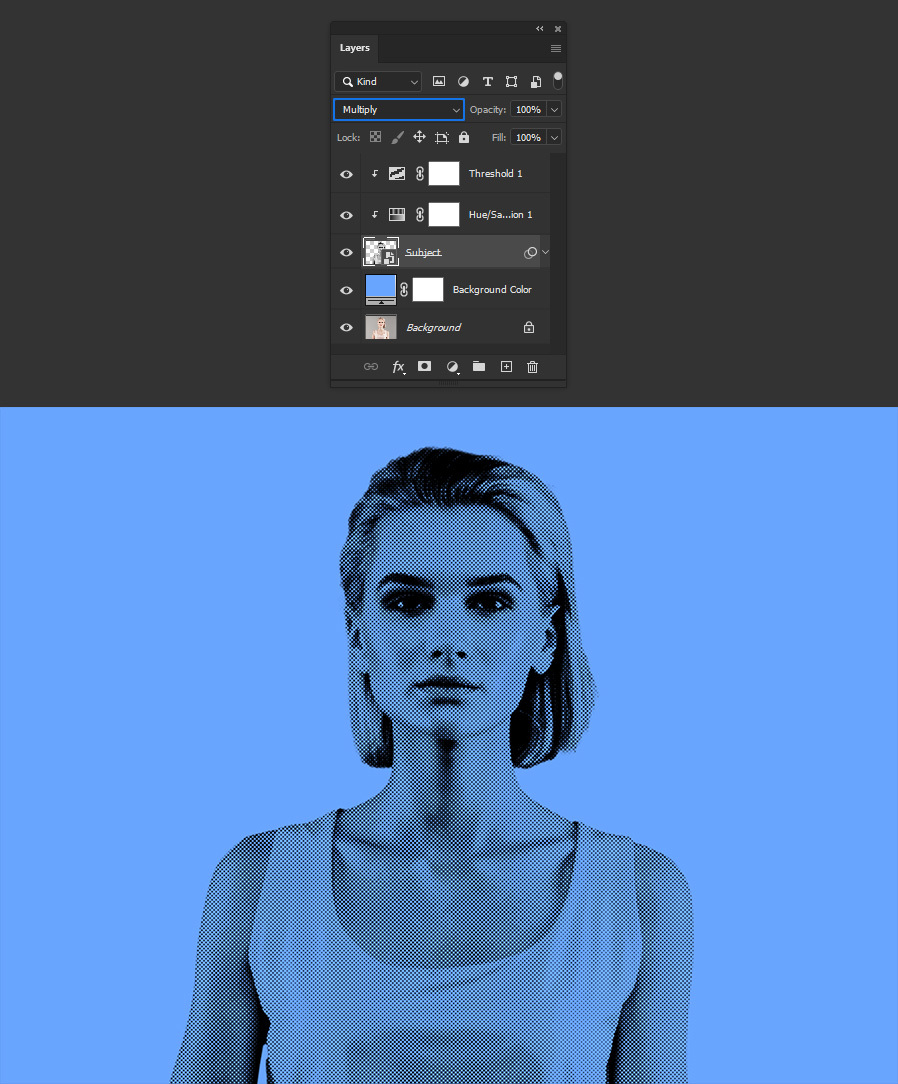
Task: Select the Hue/Sa...ion 1 layer name
Action: 501,214
